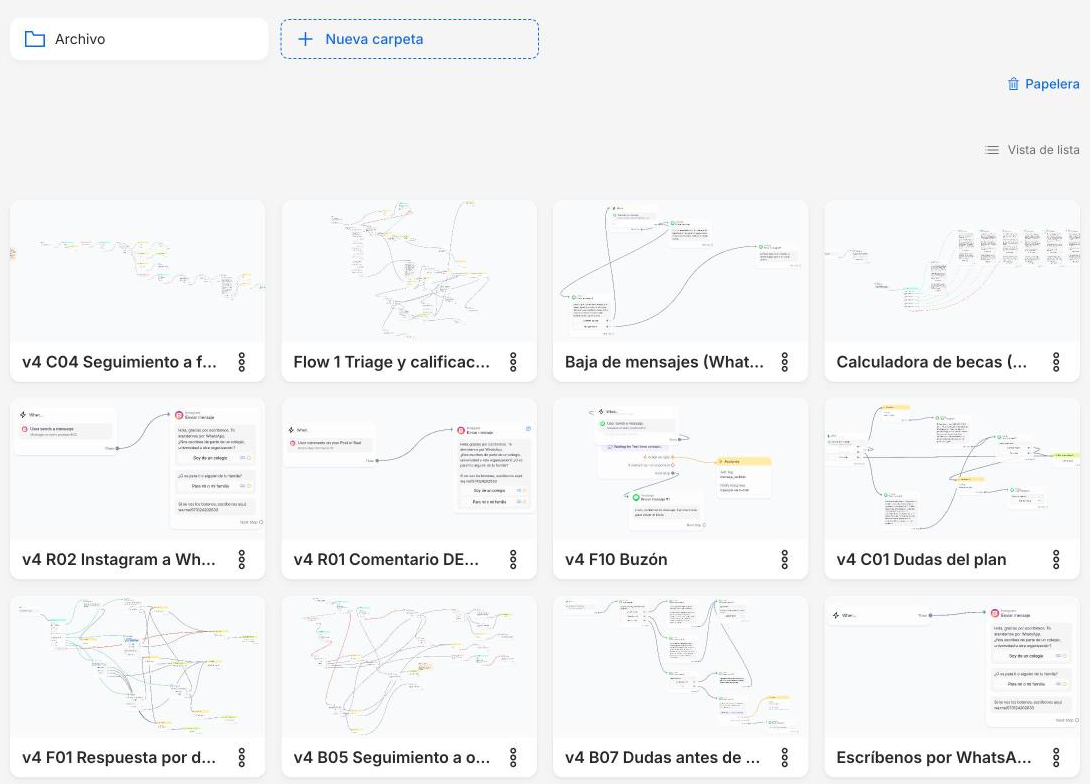Viewport: 1090px width, 784px height.
Task: Create a new folder with Nueva carpeta
Action: [x=409, y=39]
